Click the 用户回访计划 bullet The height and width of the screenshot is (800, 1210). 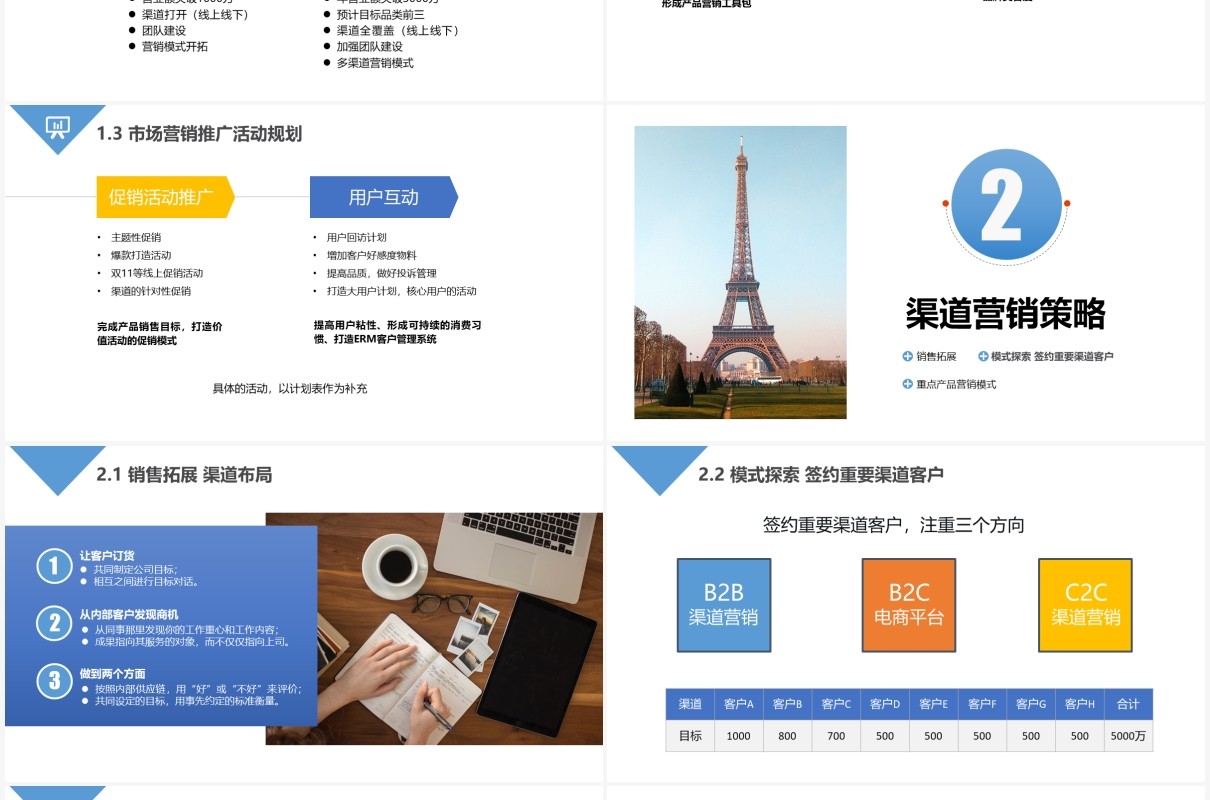click(356, 237)
